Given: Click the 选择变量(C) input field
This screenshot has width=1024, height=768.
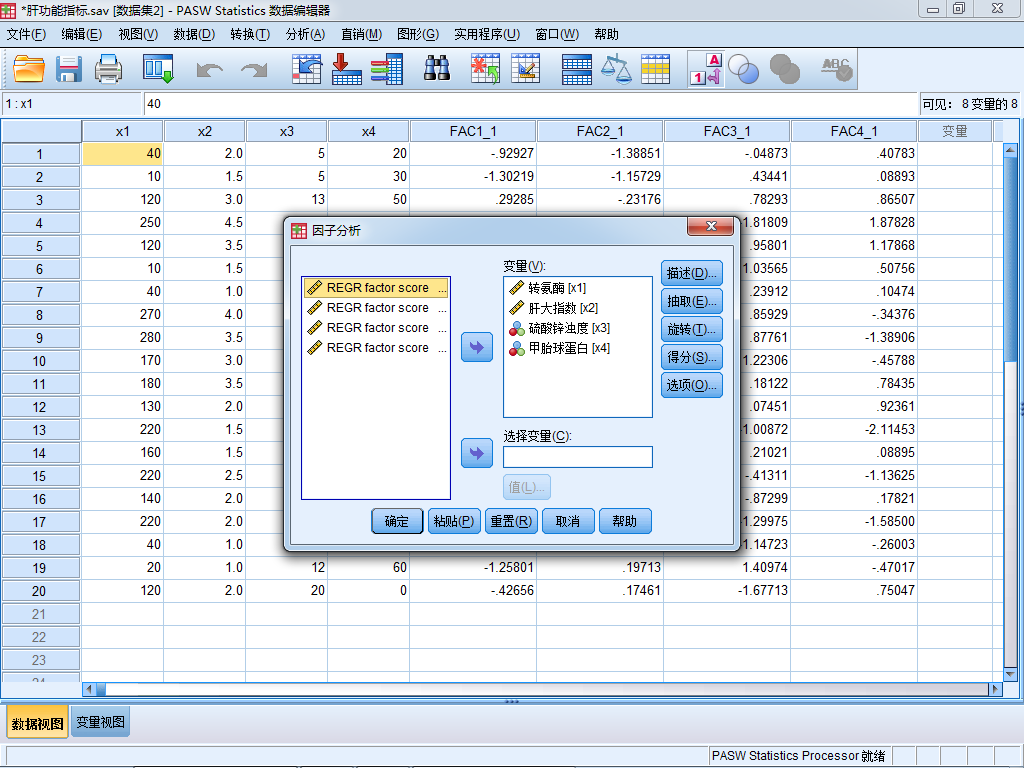Looking at the screenshot, I should (577, 457).
